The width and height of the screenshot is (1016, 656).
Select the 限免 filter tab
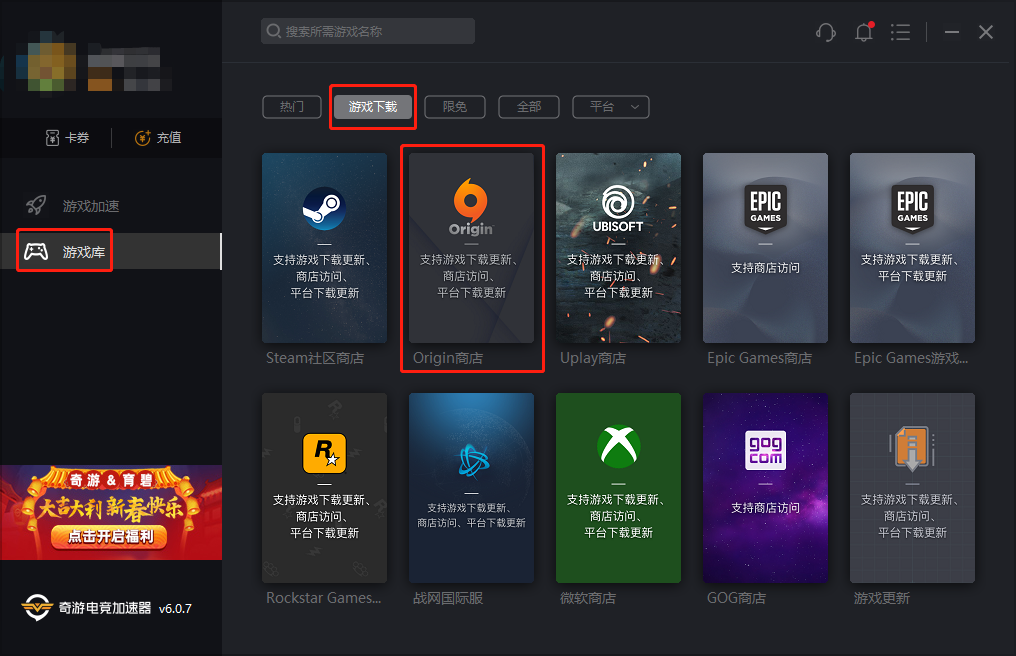(x=455, y=107)
